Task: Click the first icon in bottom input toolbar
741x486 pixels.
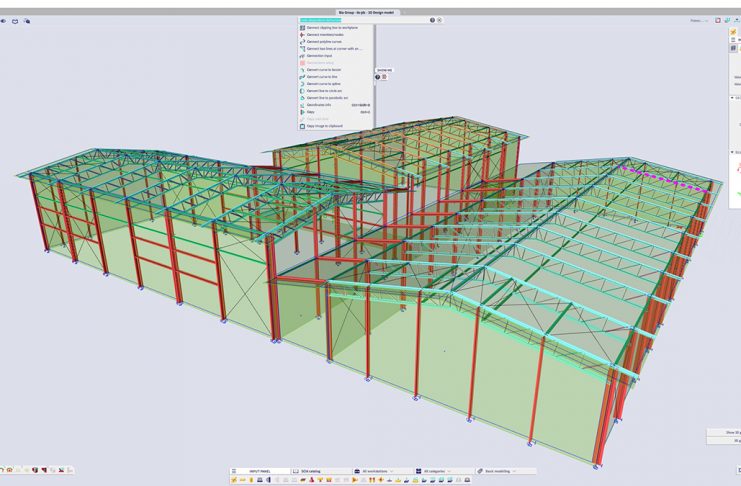Action: pos(234,480)
